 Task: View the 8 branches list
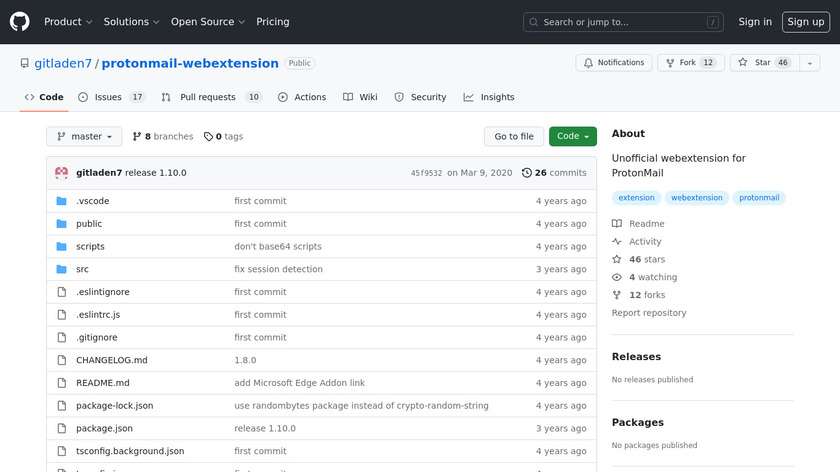[162, 137]
